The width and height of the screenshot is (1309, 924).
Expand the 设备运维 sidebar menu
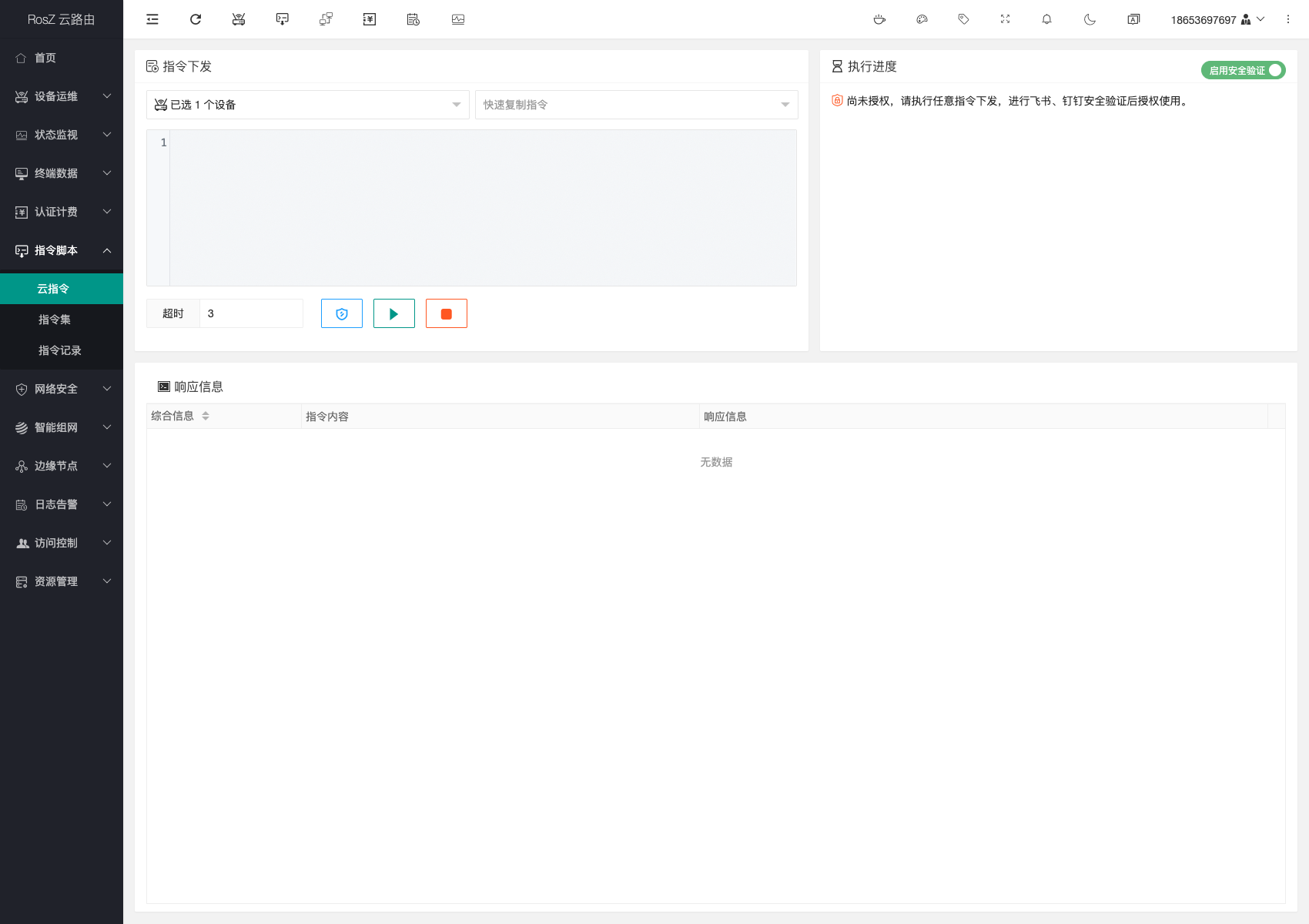pos(62,96)
